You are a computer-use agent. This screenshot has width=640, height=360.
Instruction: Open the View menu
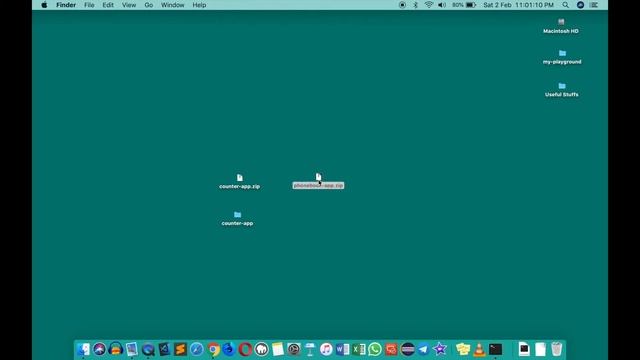129,5
